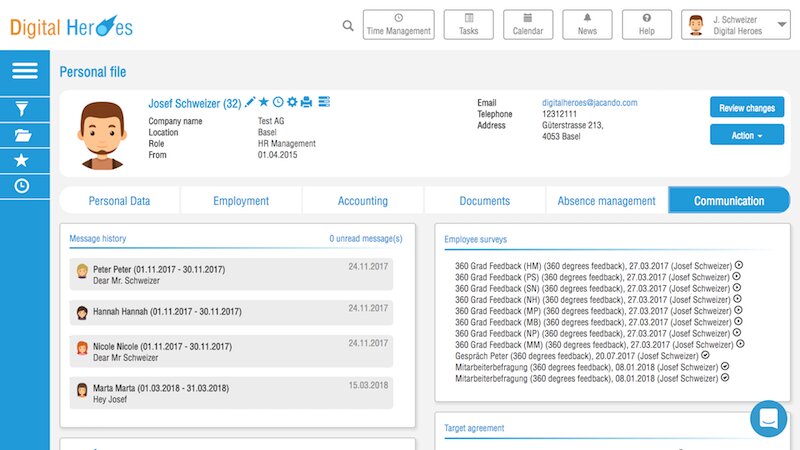This screenshot has width=800, height=450.
Task: Open the message from Marta Marta
Action: (231, 393)
